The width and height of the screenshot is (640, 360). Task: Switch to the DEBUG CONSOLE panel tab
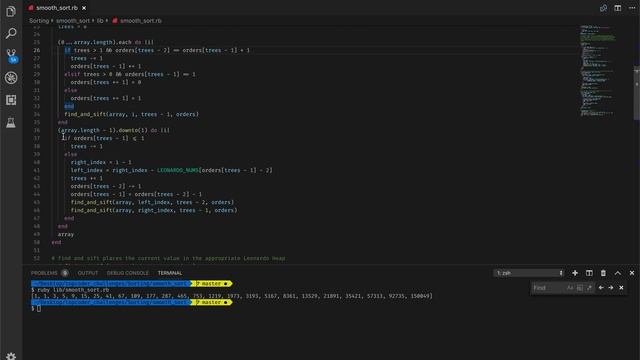[128, 273]
